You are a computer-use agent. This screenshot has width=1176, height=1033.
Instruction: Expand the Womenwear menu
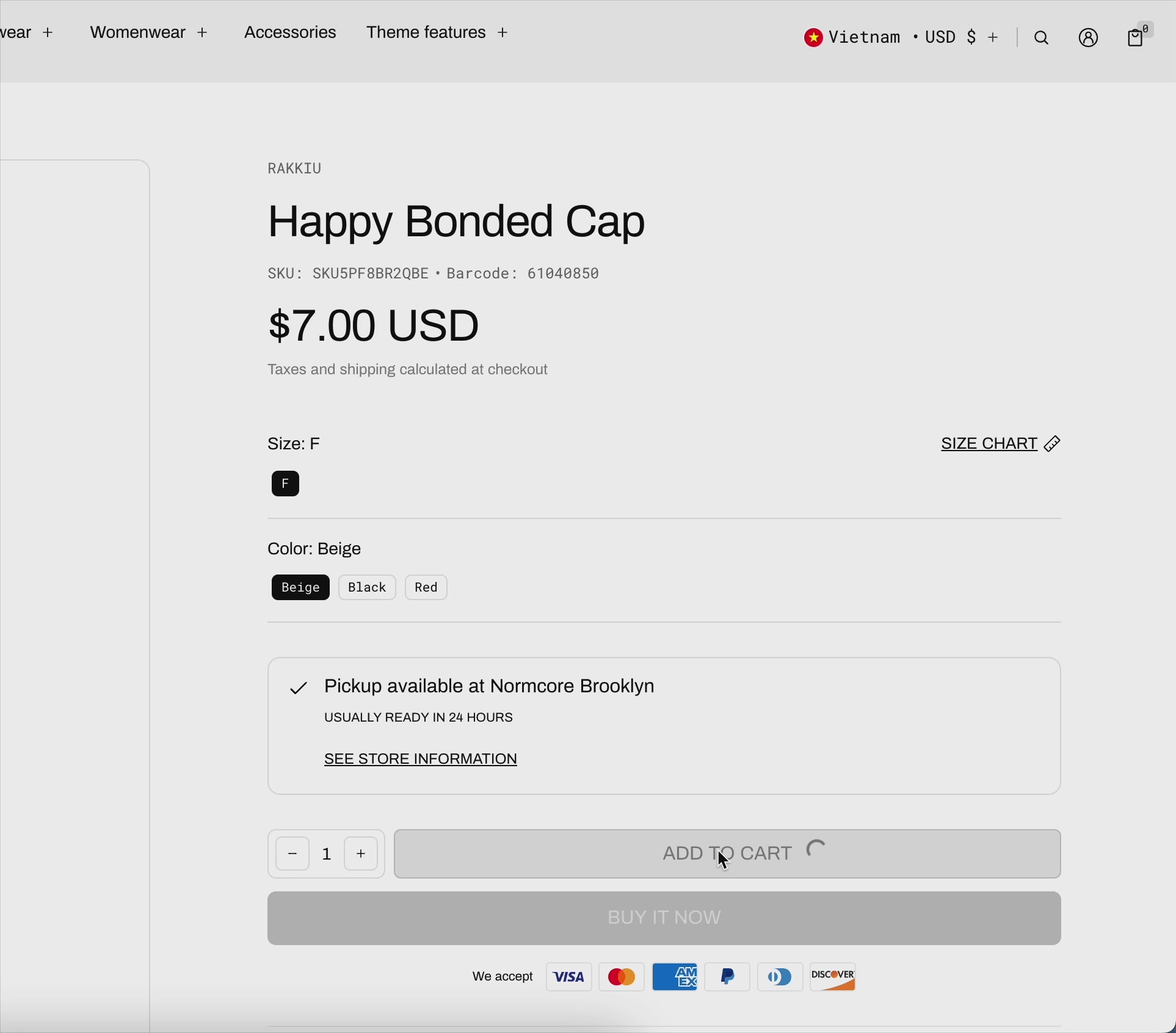149,33
